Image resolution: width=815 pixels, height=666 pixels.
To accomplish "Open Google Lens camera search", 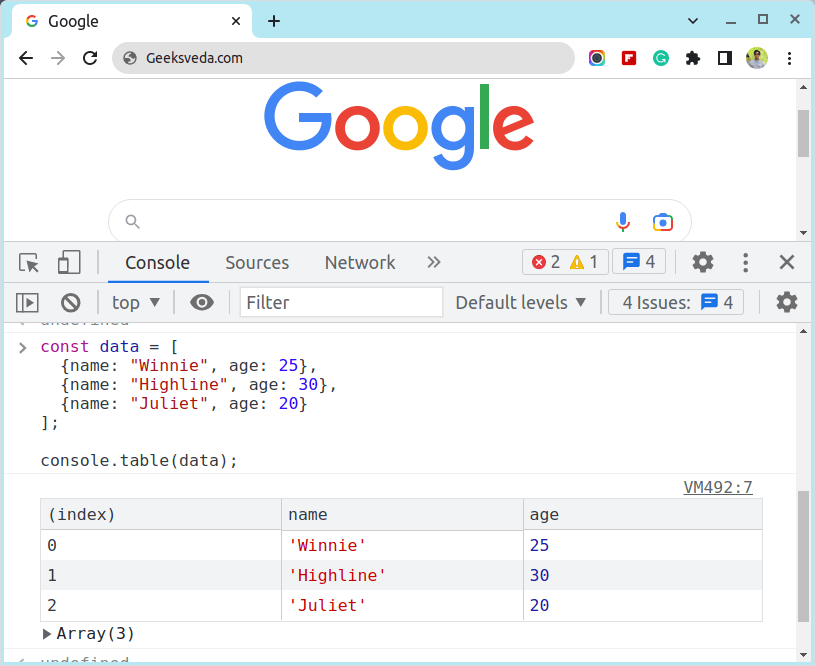I will pos(662,221).
